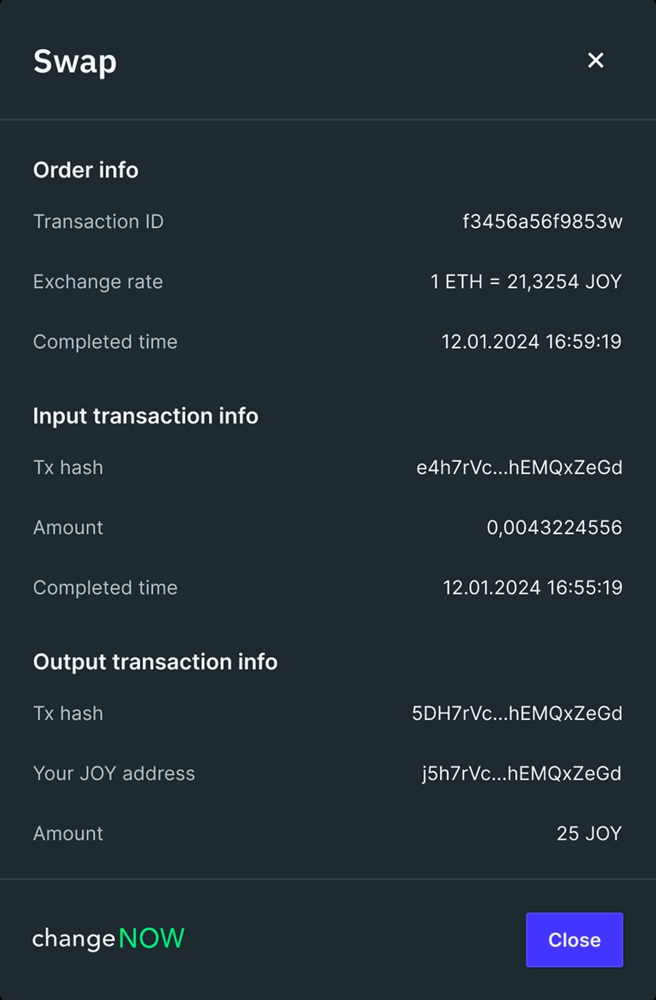Open the output Tx hash 5DH7rVc...hEMQxZeGd
The image size is (656, 1000).
point(517,714)
